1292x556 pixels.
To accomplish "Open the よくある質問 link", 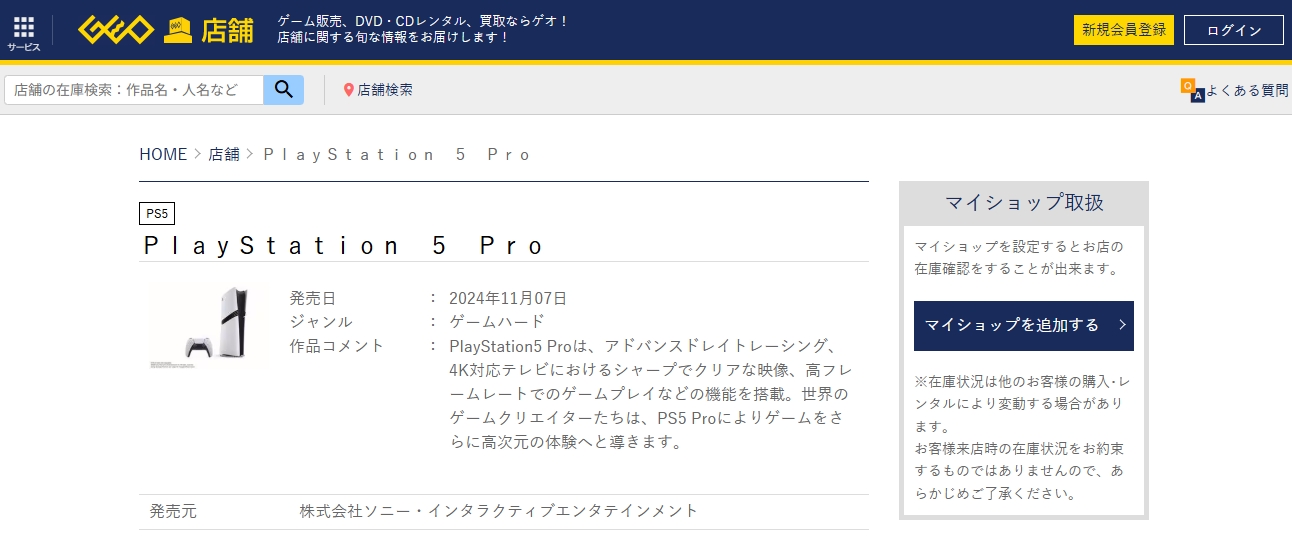I will 1246,90.
